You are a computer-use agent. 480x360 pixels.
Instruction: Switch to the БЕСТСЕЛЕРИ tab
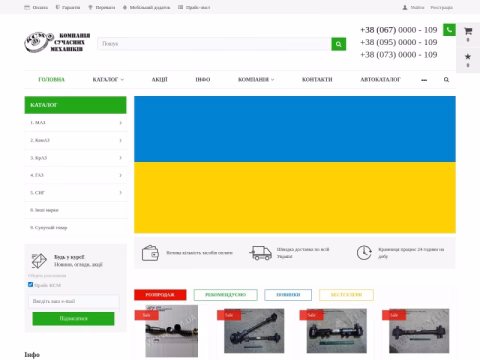pos(346,295)
